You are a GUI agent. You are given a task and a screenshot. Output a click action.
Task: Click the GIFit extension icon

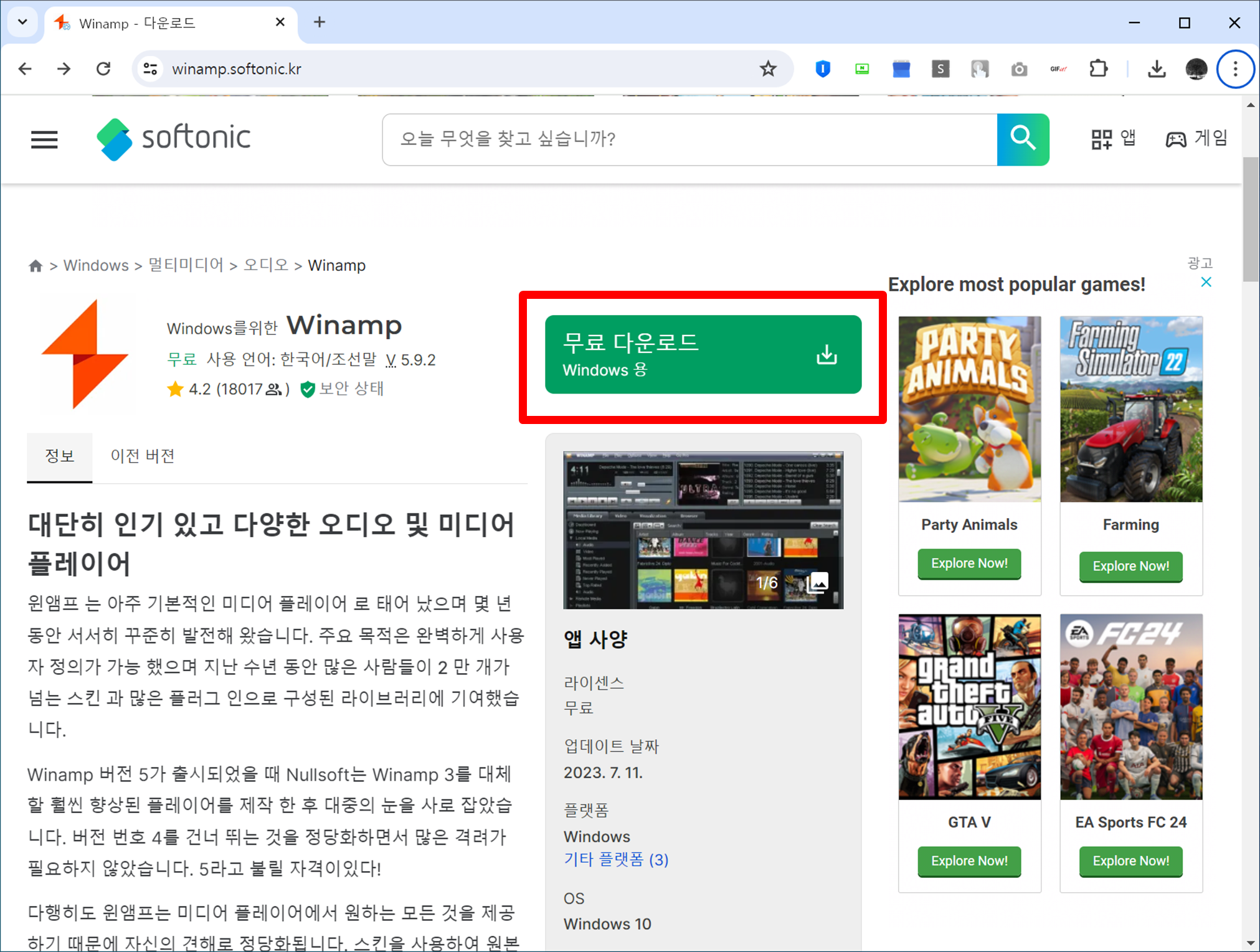[1058, 68]
